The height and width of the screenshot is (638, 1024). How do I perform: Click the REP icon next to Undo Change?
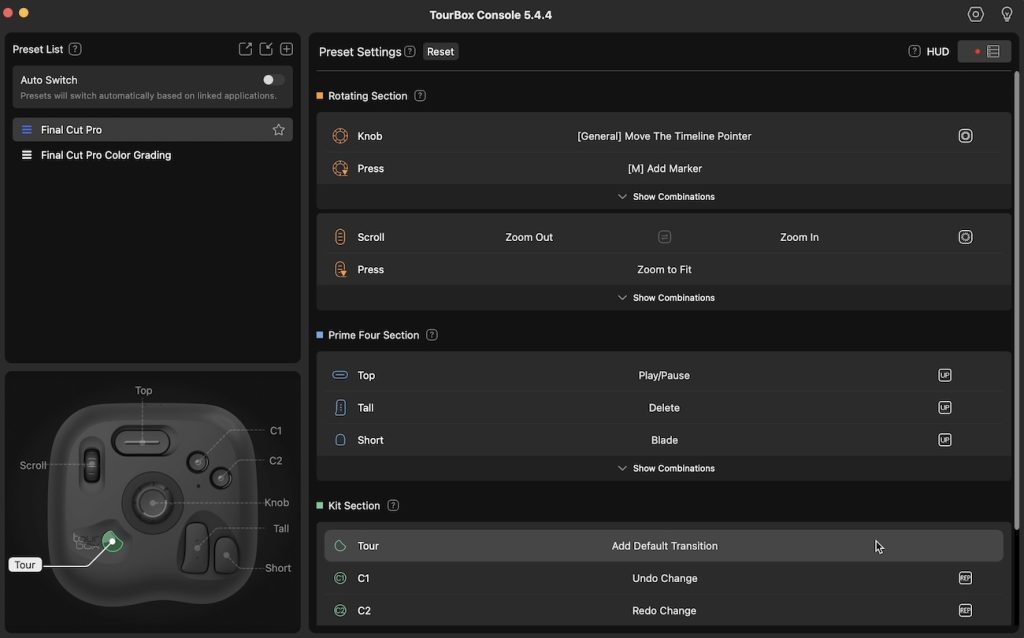coord(965,578)
